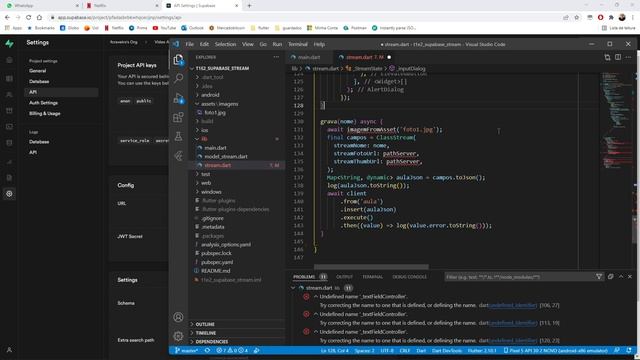Open editor more actions ellipsis
The width and height of the screenshot is (640, 360).
click(629, 57)
